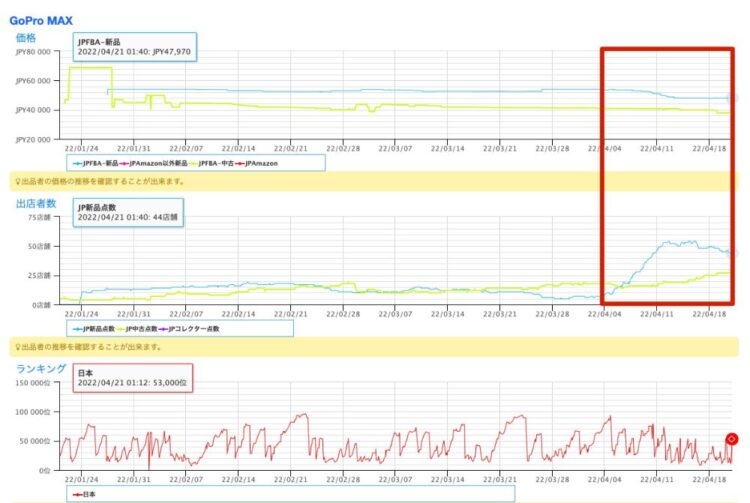Toggle JP中古点数 series in seller legend
Screen dimensions: 750x503
pos(137,328)
